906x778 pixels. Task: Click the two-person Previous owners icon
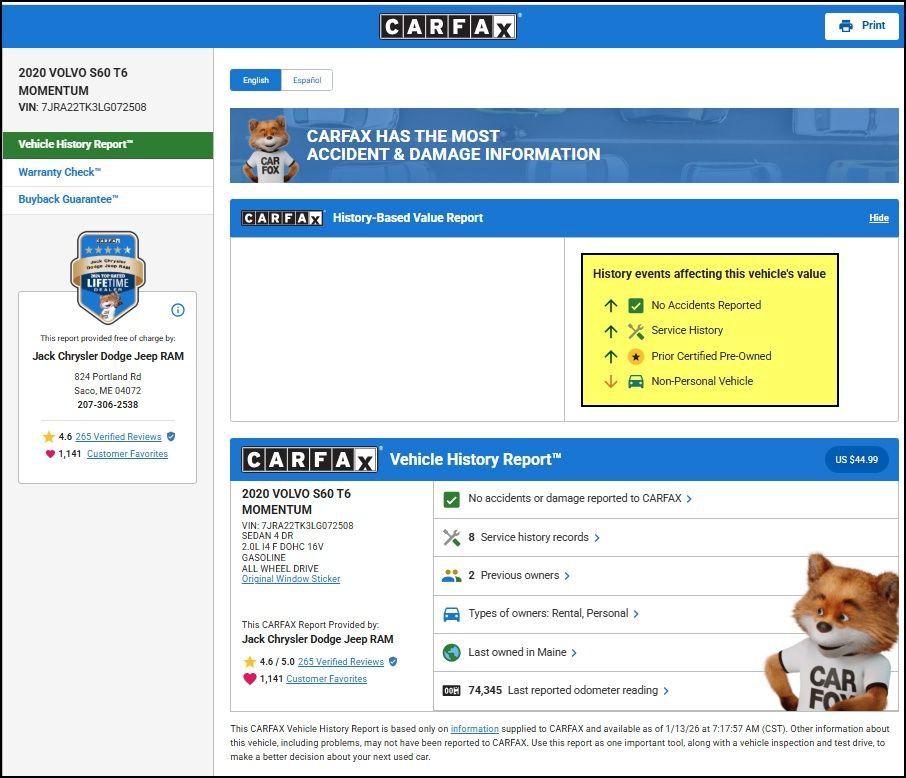[x=451, y=576]
